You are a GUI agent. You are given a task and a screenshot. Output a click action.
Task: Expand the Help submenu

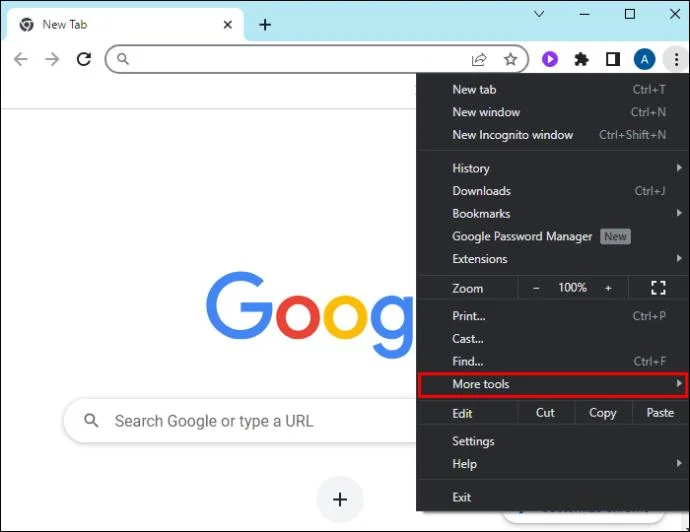click(553, 464)
